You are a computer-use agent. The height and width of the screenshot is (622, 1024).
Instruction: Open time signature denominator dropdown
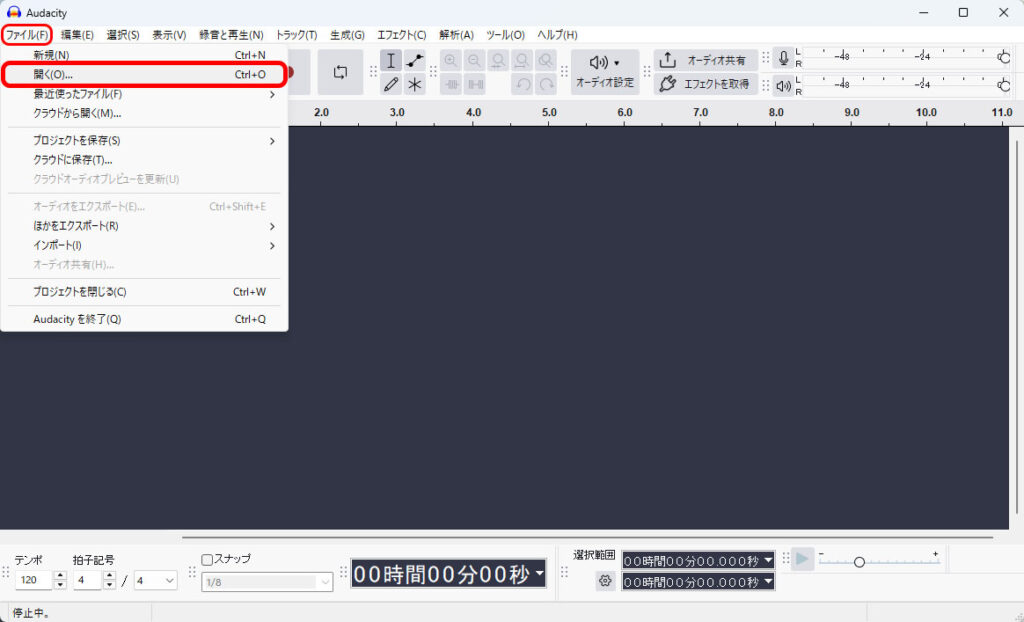point(170,580)
